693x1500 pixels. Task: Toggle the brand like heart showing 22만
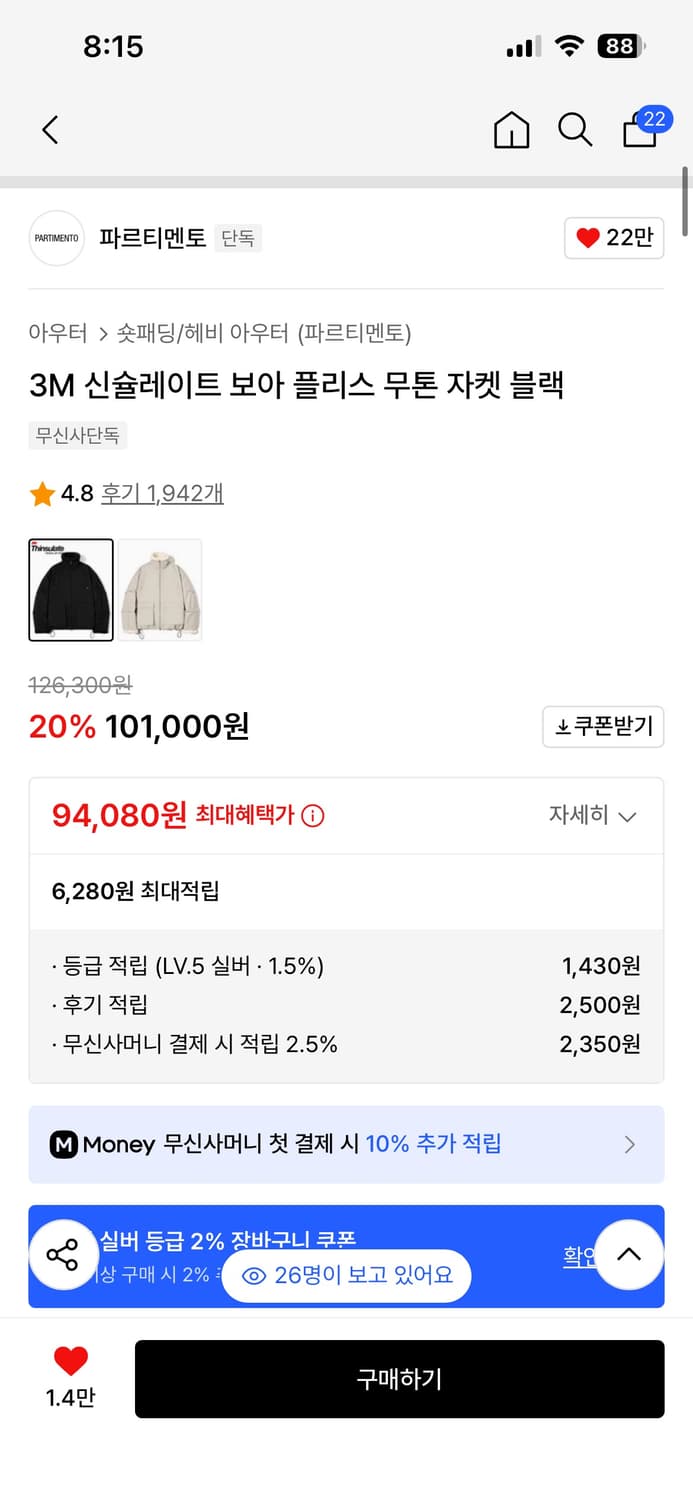(x=613, y=238)
